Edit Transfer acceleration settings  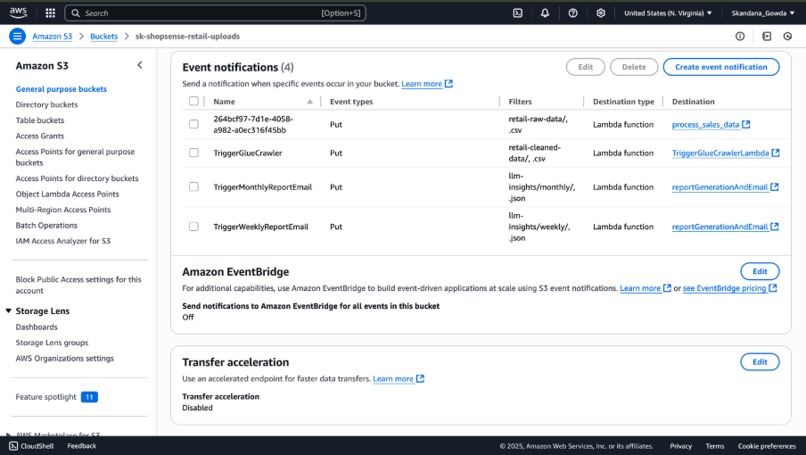click(x=760, y=362)
